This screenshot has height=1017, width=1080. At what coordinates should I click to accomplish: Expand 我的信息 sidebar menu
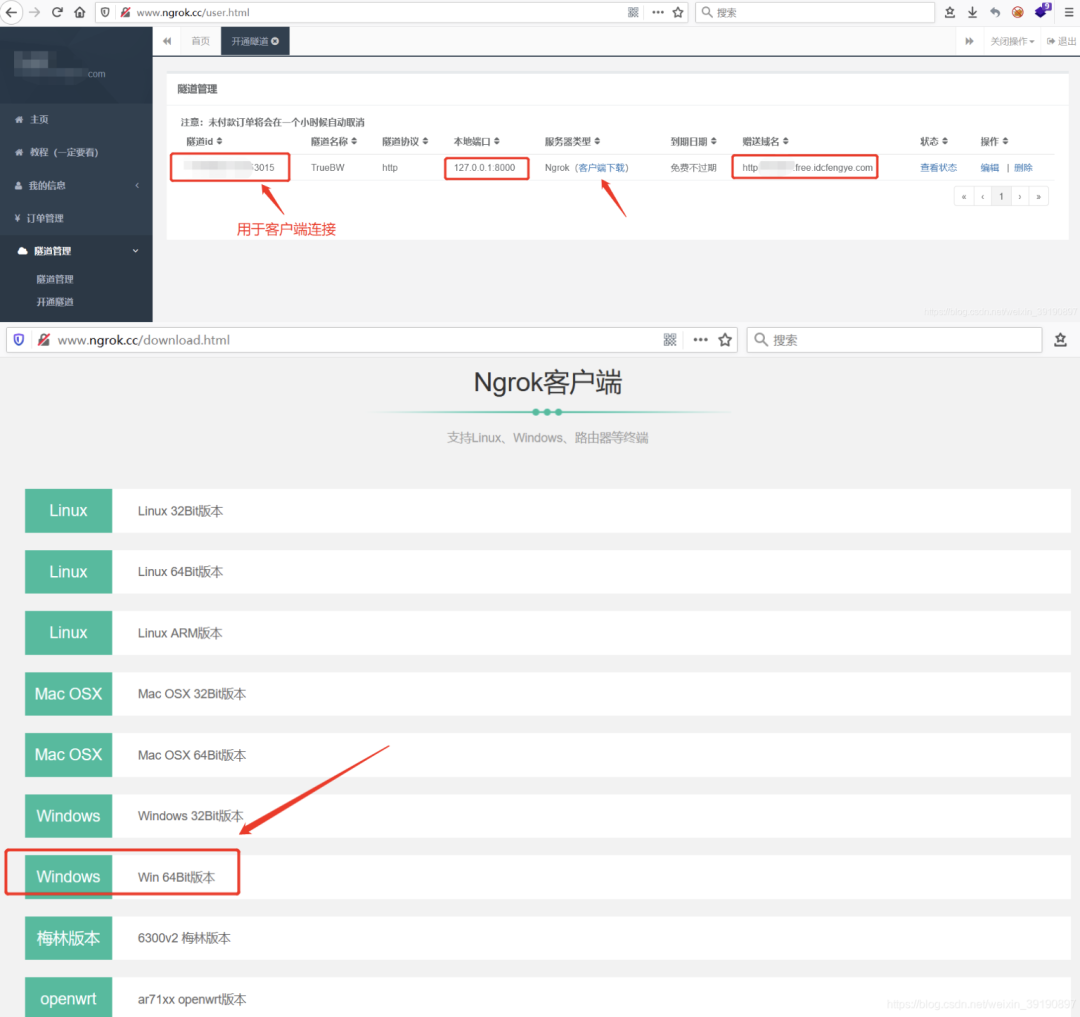click(x=76, y=185)
